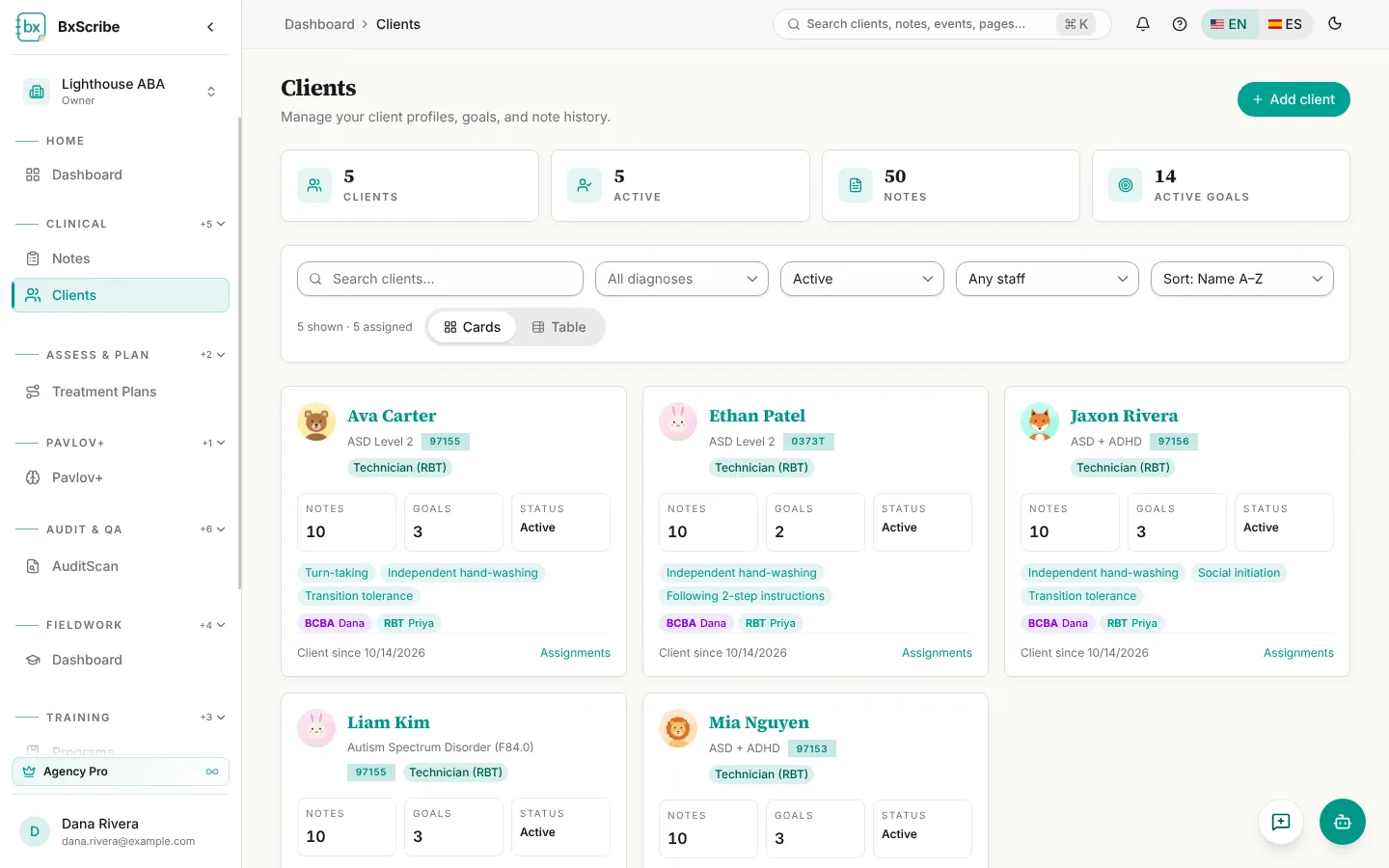This screenshot has width=1389, height=868.
Task: Click Jaxon Rivera's fox avatar
Action: tap(1040, 421)
